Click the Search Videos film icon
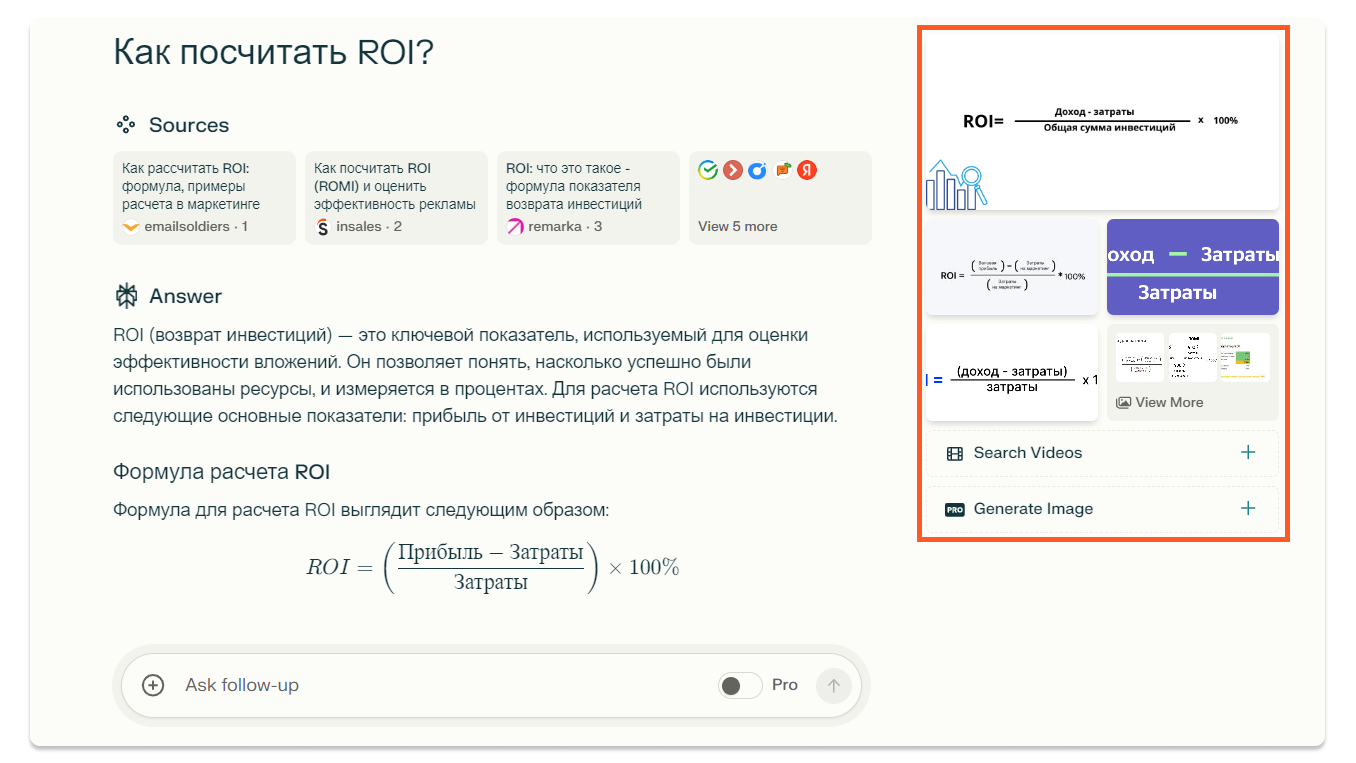Image resolution: width=1356 pixels, height=763 pixels. (954, 453)
